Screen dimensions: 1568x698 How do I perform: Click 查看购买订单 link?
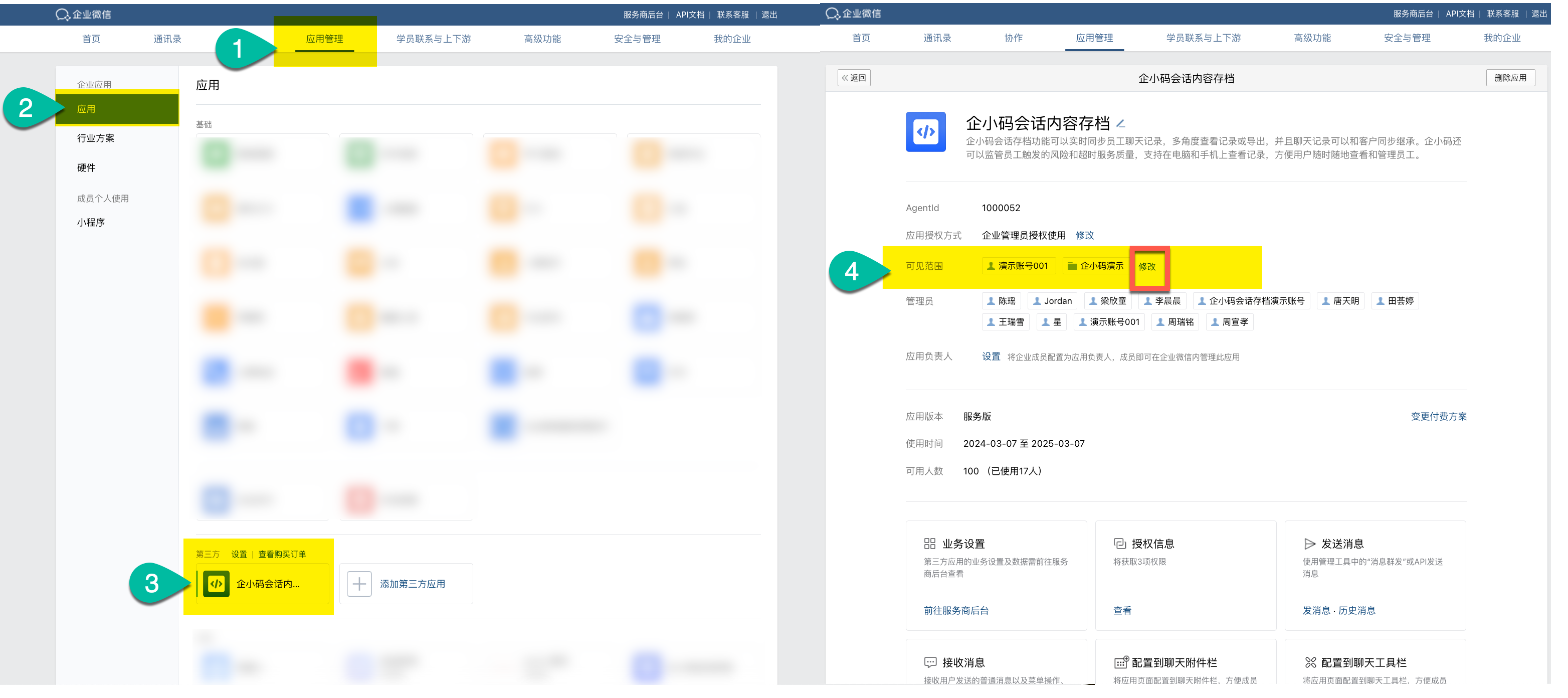pyautogui.click(x=282, y=554)
